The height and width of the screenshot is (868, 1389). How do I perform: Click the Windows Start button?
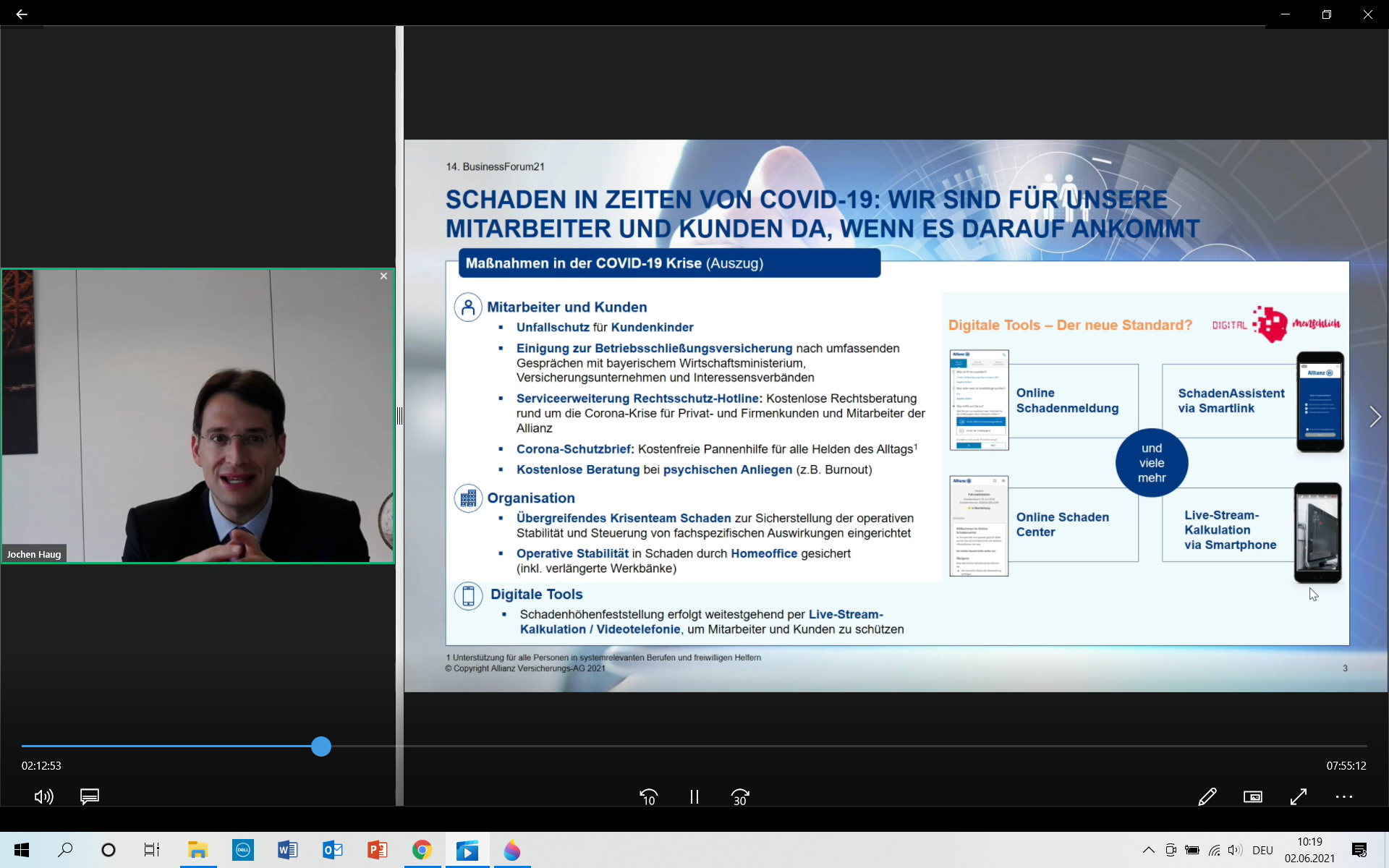22,850
